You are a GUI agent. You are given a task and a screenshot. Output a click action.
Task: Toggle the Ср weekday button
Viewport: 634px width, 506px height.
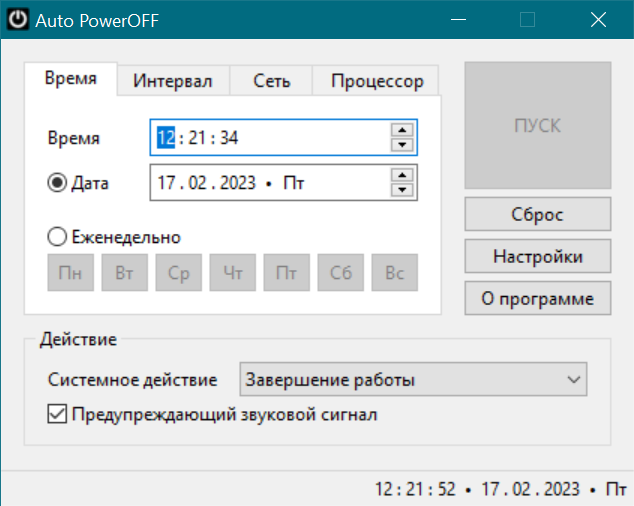[179, 273]
